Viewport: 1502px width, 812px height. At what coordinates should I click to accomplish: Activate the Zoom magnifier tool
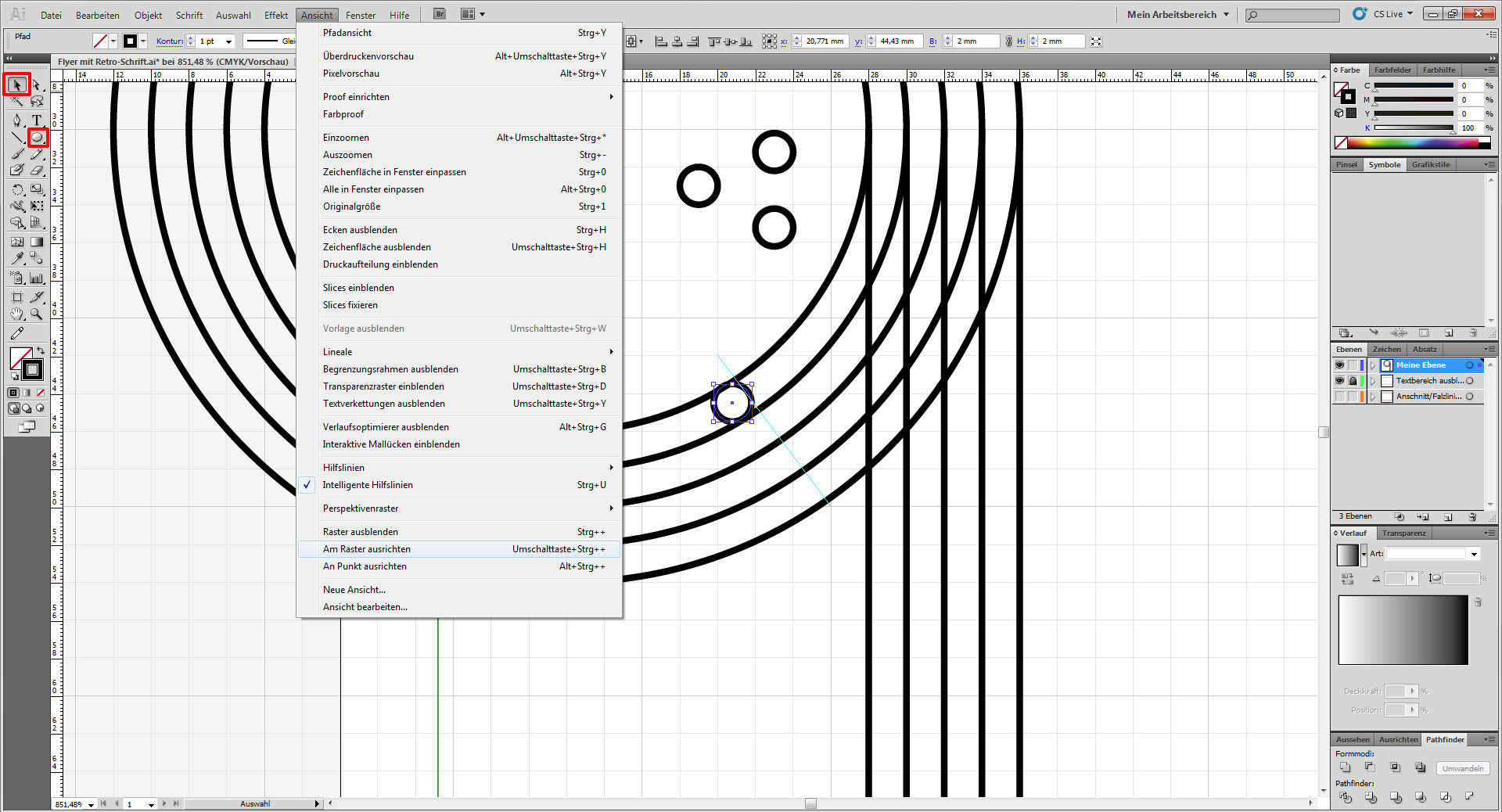(37, 314)
